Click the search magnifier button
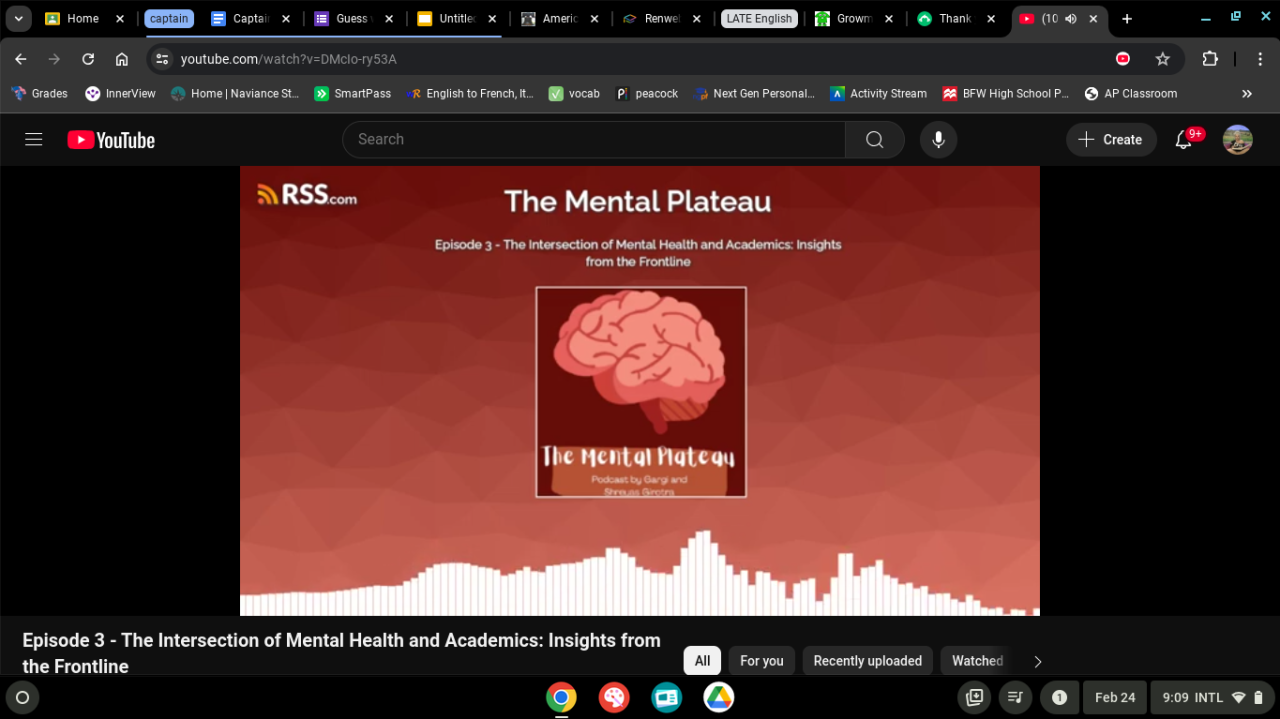 874,140
